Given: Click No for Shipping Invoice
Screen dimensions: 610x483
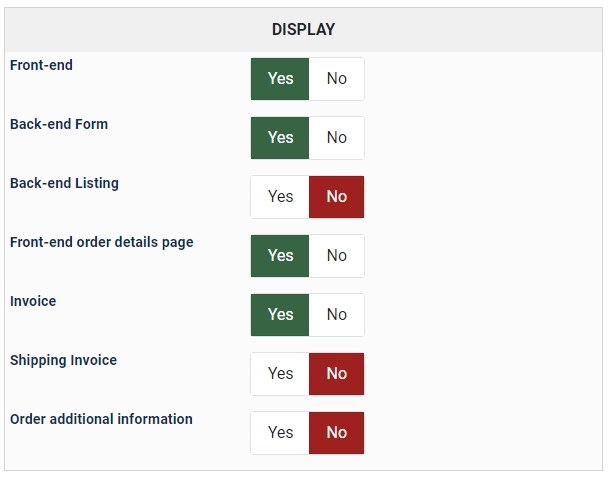Looking at the screenshot, I should pyautogui.click(x=337, y=374).
